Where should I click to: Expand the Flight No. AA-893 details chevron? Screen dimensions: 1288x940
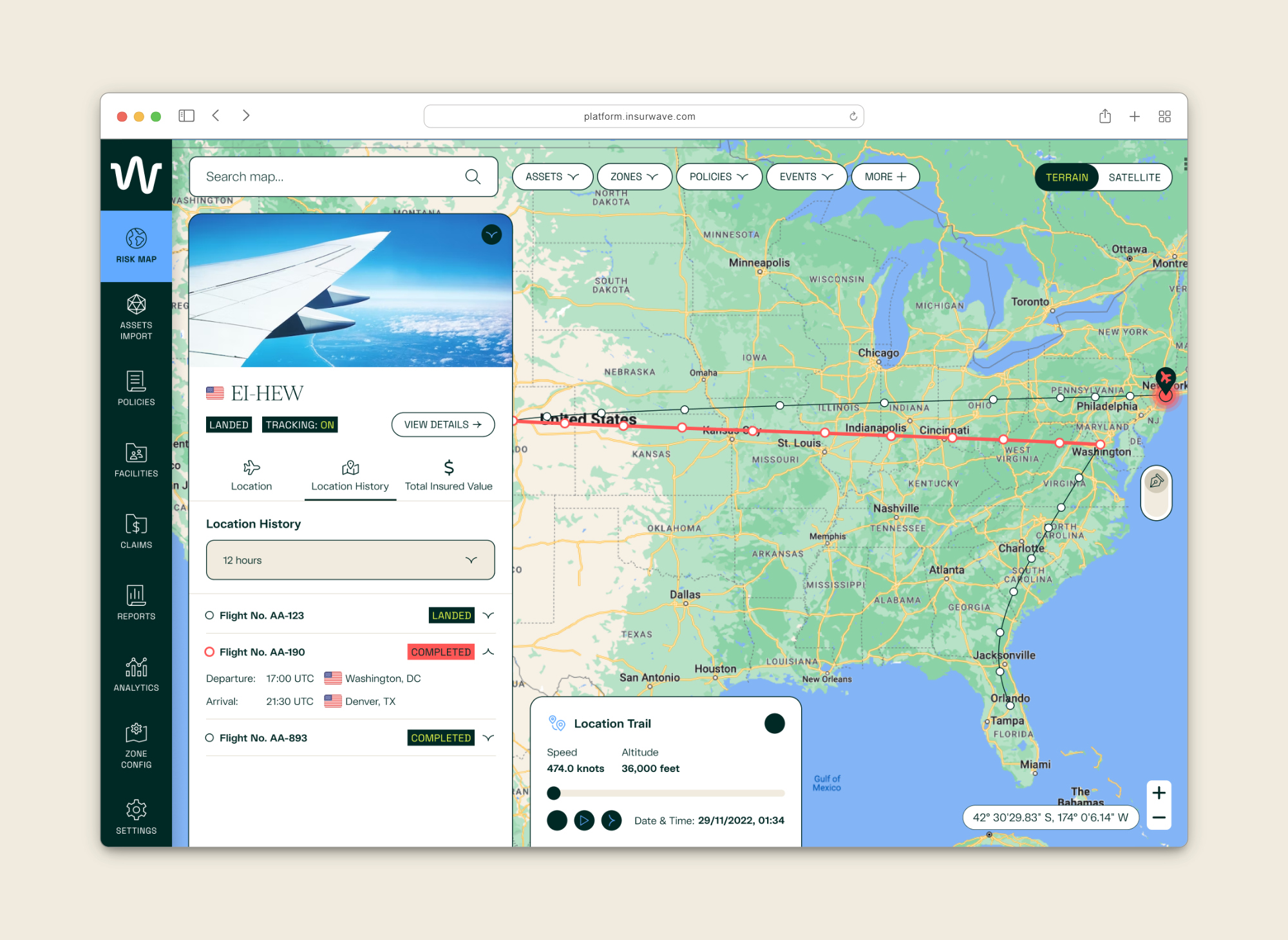coord(489,738)
